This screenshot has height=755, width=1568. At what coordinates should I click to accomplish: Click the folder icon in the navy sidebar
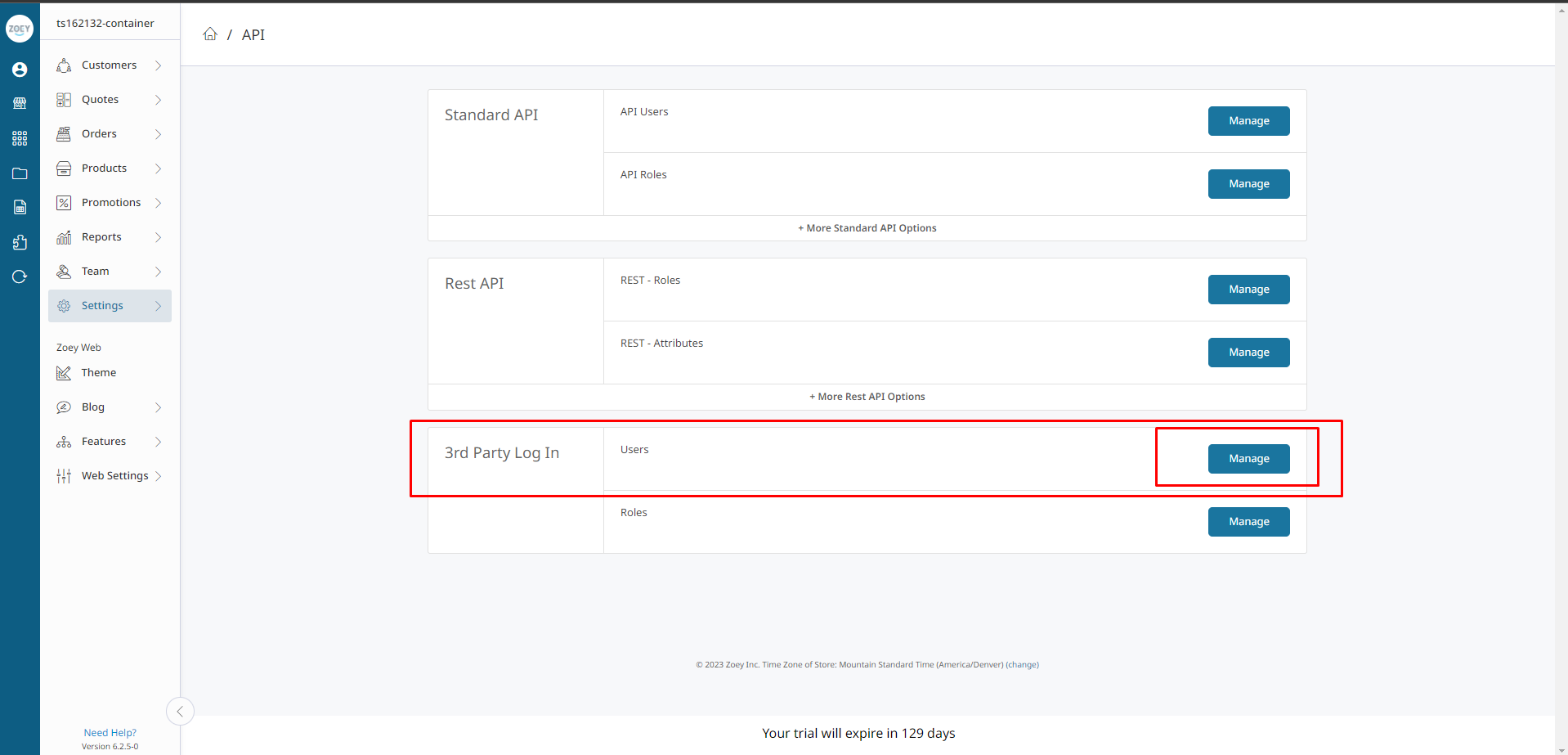pyautogui.click(x=19, y=173)
